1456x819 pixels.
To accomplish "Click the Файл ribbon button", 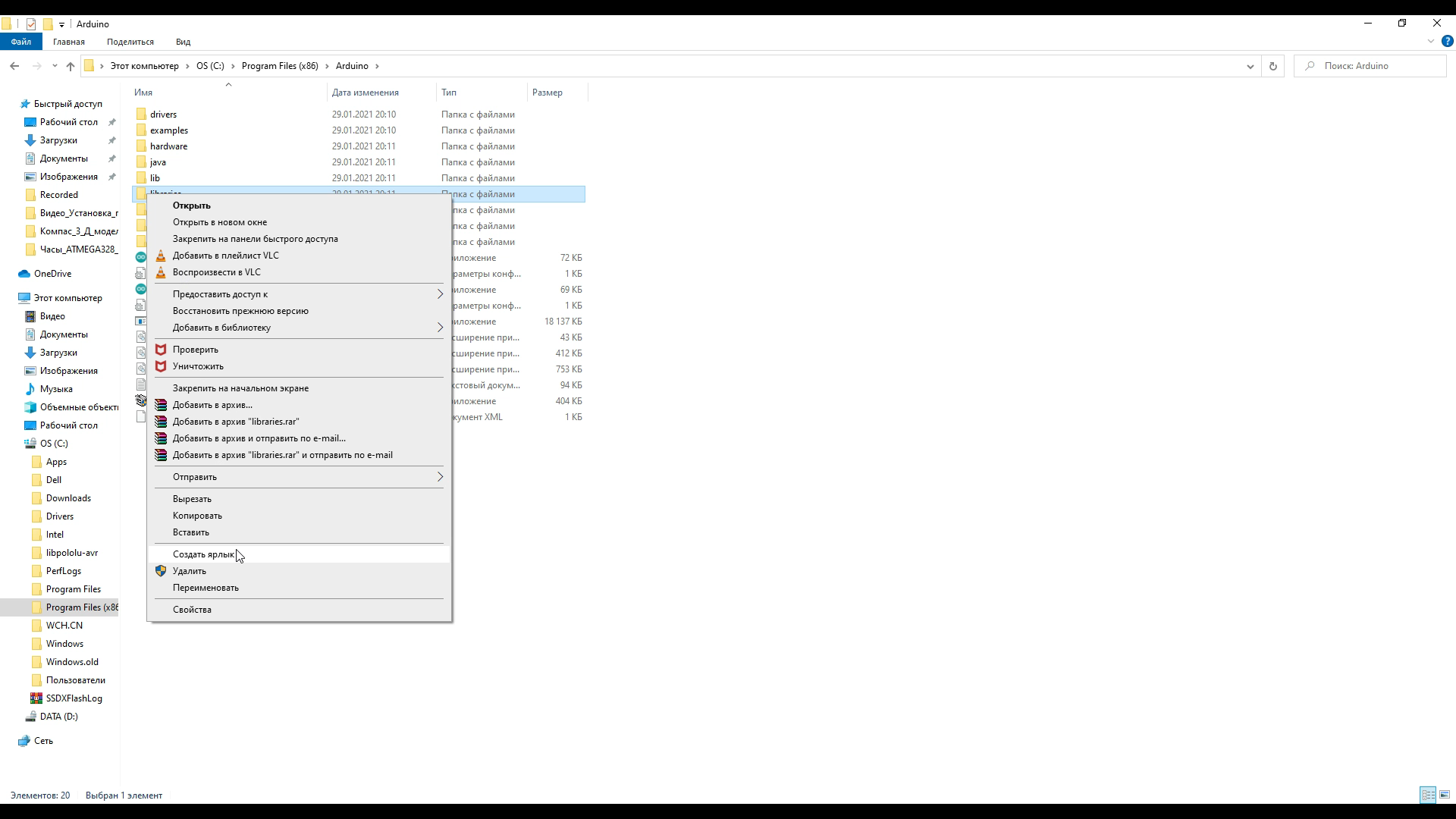I will tap(21, 42).
